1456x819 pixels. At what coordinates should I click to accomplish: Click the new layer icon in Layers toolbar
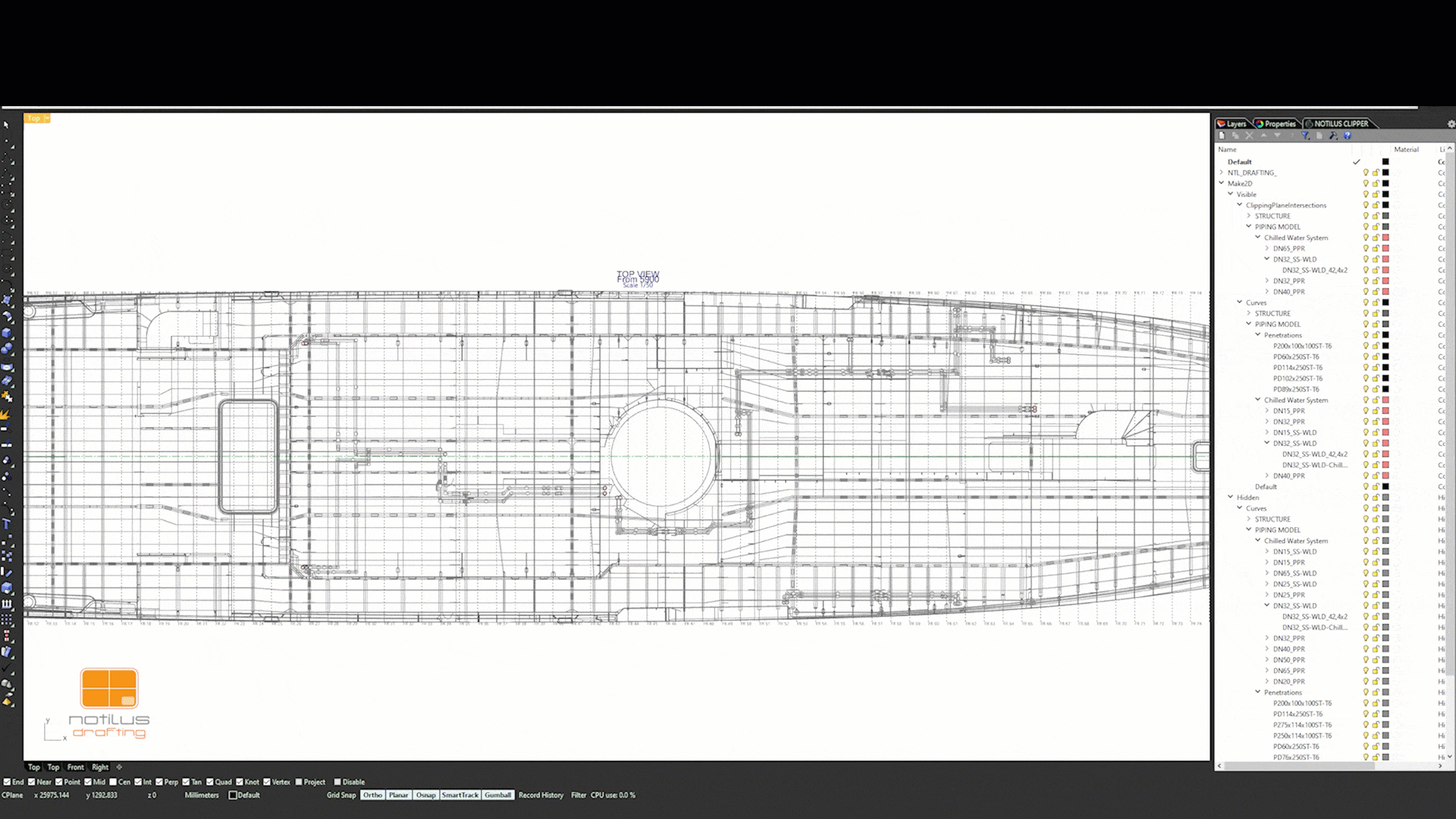point(1222,136)
